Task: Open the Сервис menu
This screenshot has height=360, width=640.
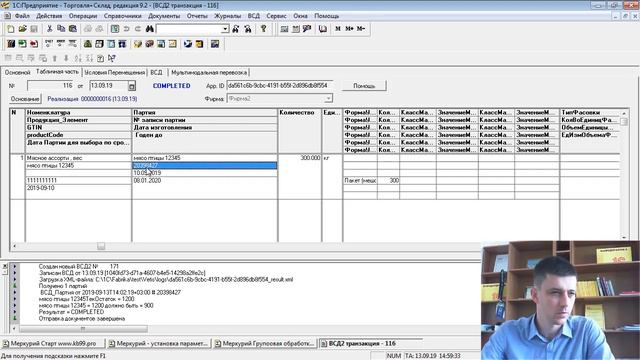Action: coord(276,16)
